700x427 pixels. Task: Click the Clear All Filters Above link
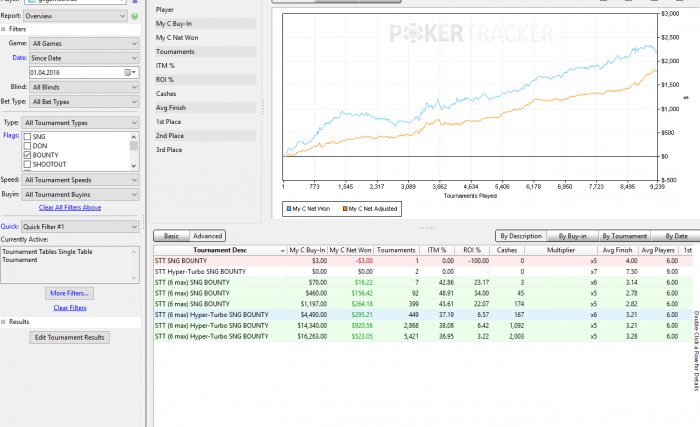(70, 208)
